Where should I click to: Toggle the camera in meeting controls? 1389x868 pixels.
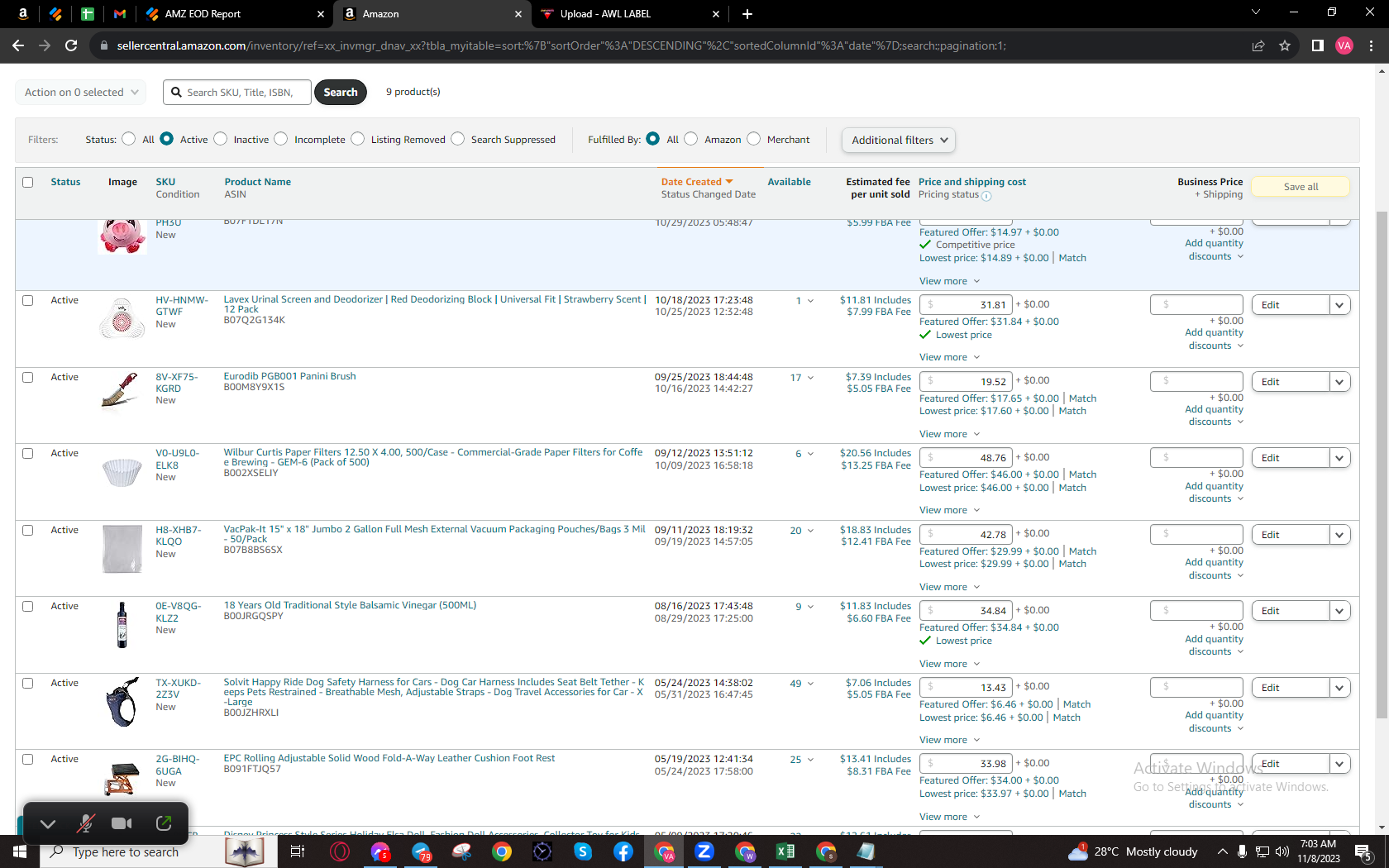pos(122,823)
